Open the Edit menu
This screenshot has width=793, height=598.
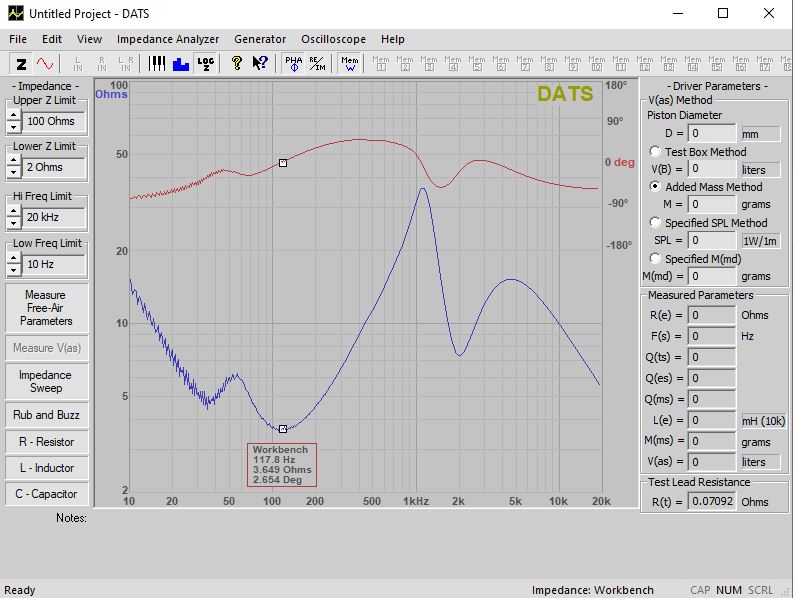(x=52, y=39)
